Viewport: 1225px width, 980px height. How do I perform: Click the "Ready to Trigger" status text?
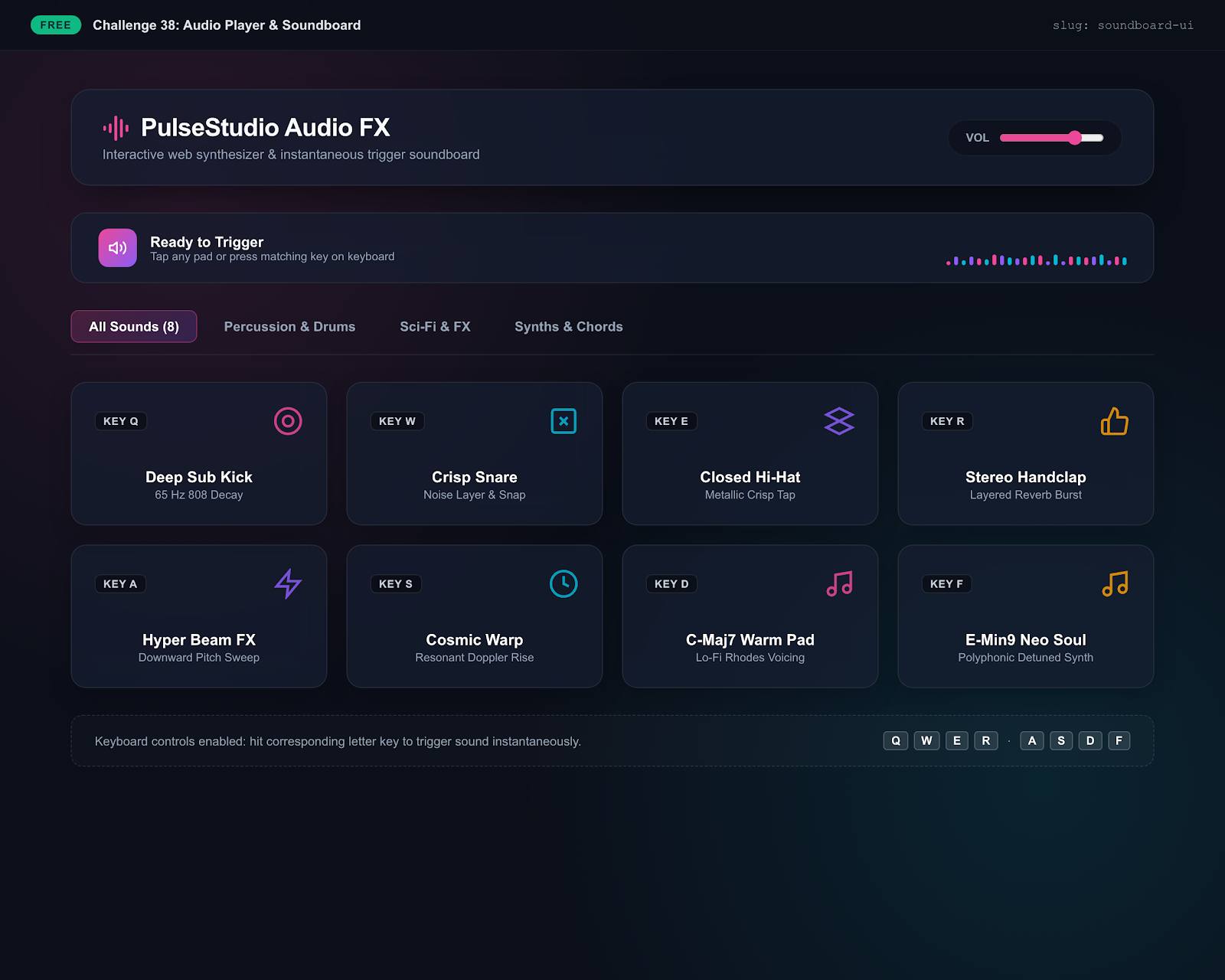pos(207,242)
